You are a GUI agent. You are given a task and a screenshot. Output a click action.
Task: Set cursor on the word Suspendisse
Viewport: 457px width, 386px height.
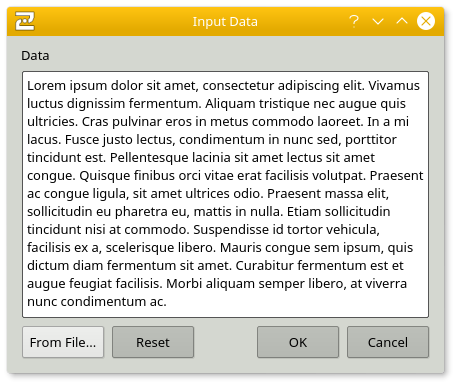click(x=228, y=230)
